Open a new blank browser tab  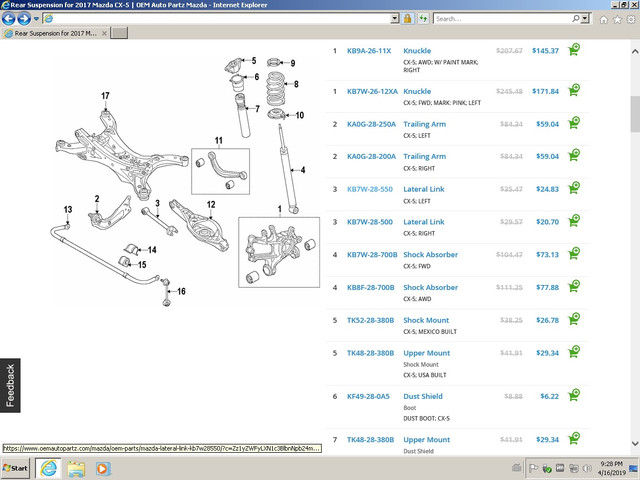[x=119, y=33]
